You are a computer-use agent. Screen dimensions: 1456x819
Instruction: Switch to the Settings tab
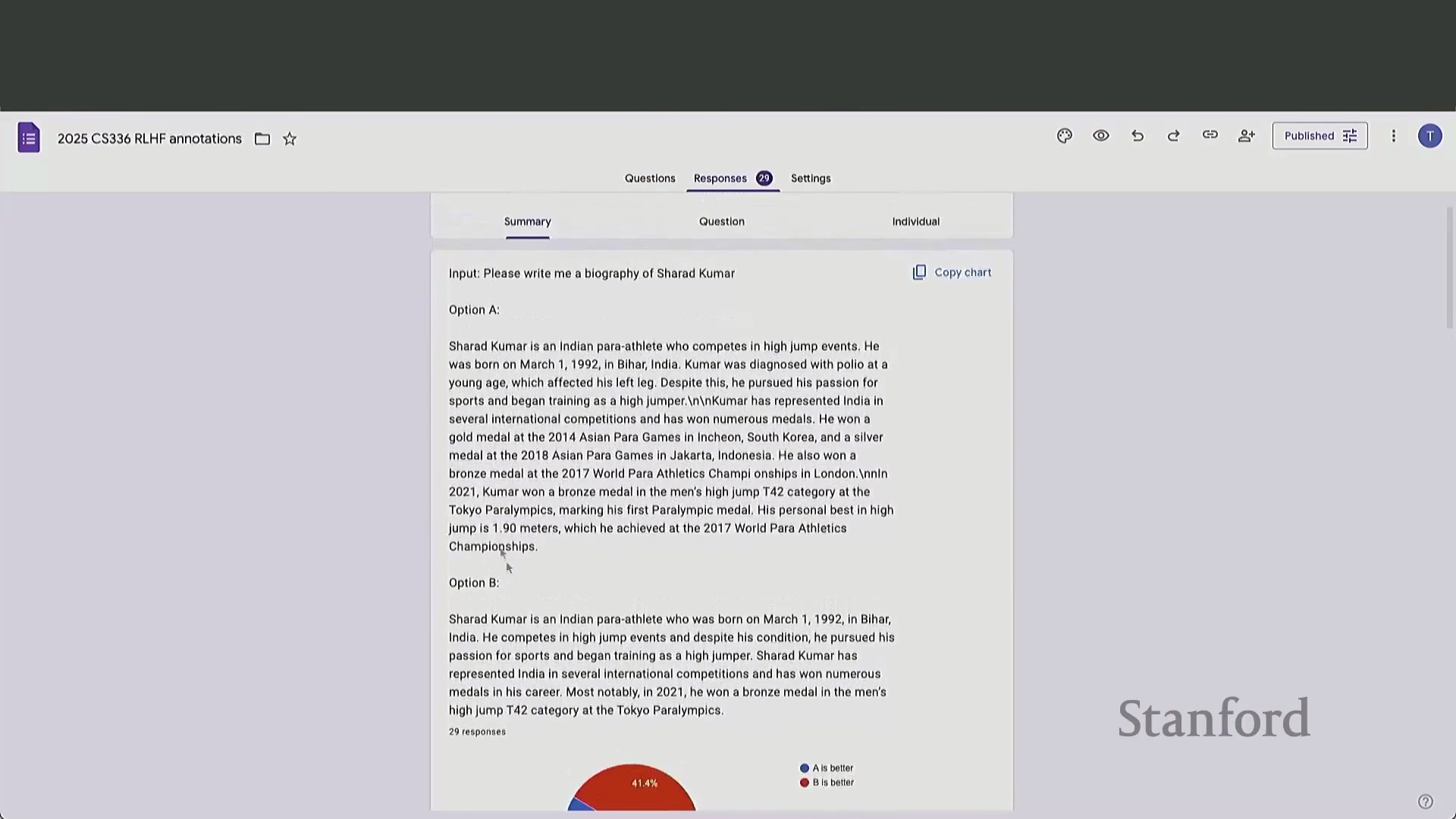click(x=811, y=178)
